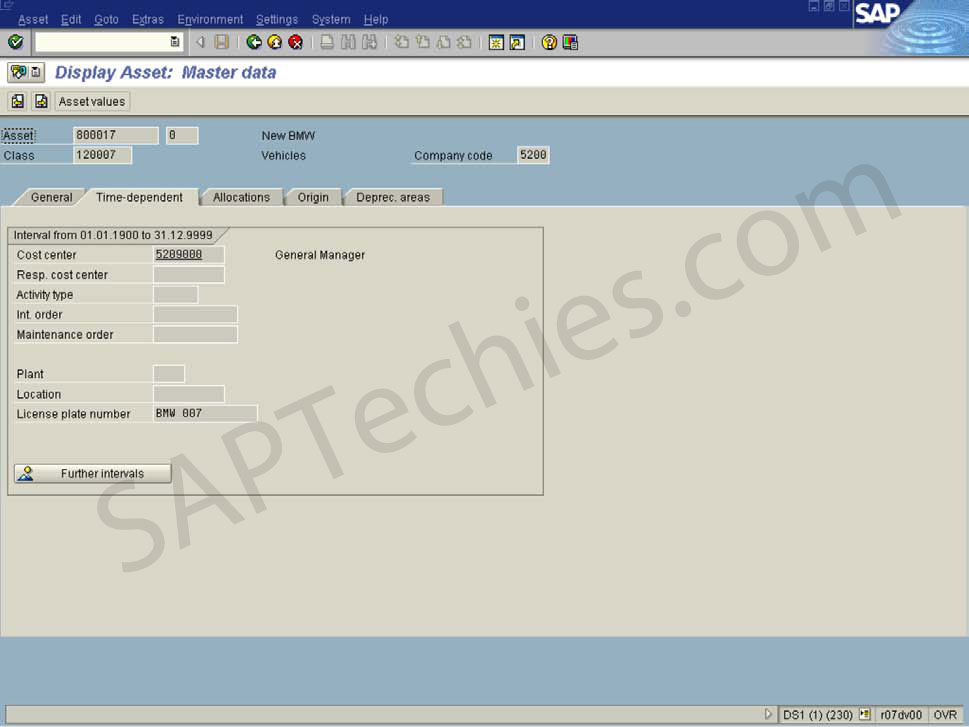Viewport: 969px width, 727px height.
Task: Click the command field dropdown arrow
Action: tap(174, 42)
